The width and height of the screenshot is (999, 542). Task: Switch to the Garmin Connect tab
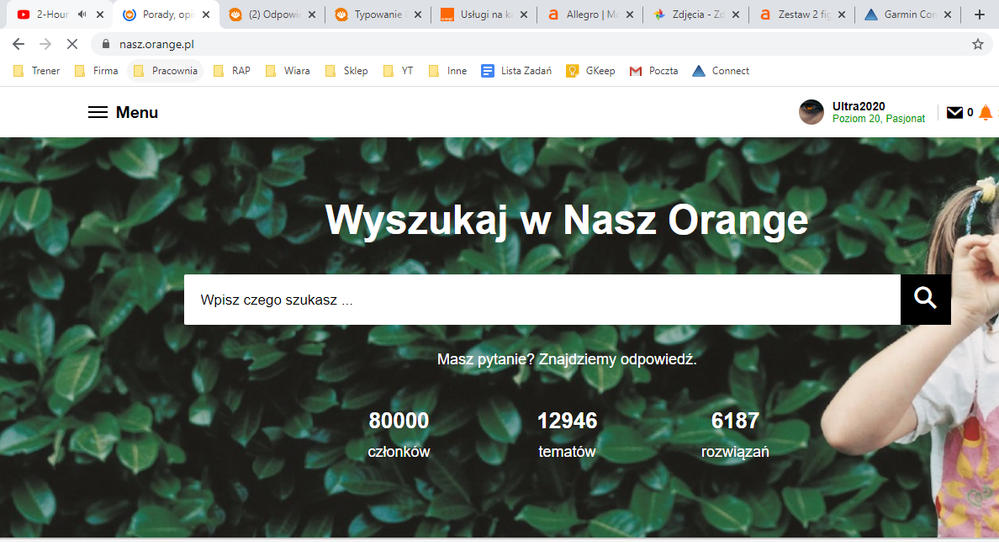(906, 15)
